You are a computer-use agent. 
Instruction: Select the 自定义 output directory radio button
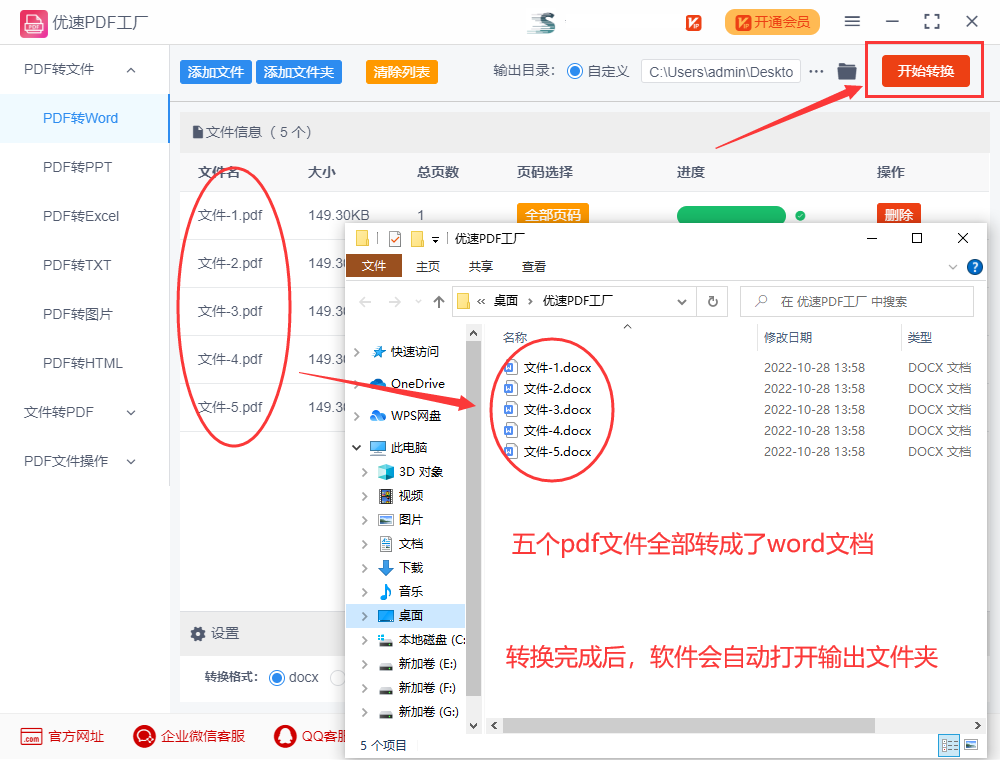coord(575,71)
